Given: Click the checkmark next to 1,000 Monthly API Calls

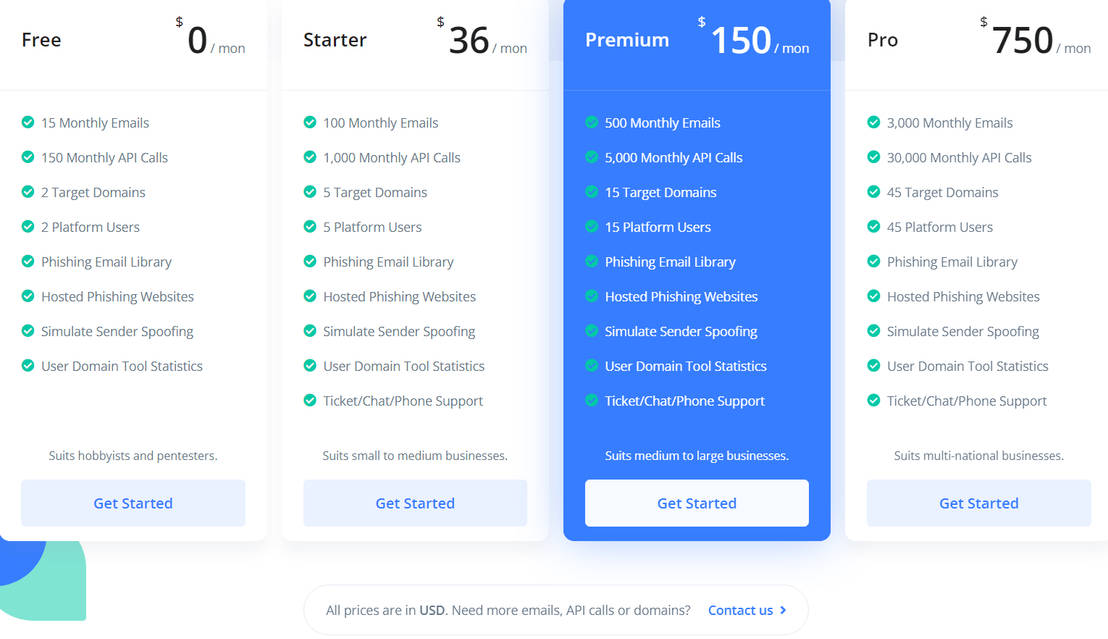Looking at the screenshot, I should pos(309,157).
